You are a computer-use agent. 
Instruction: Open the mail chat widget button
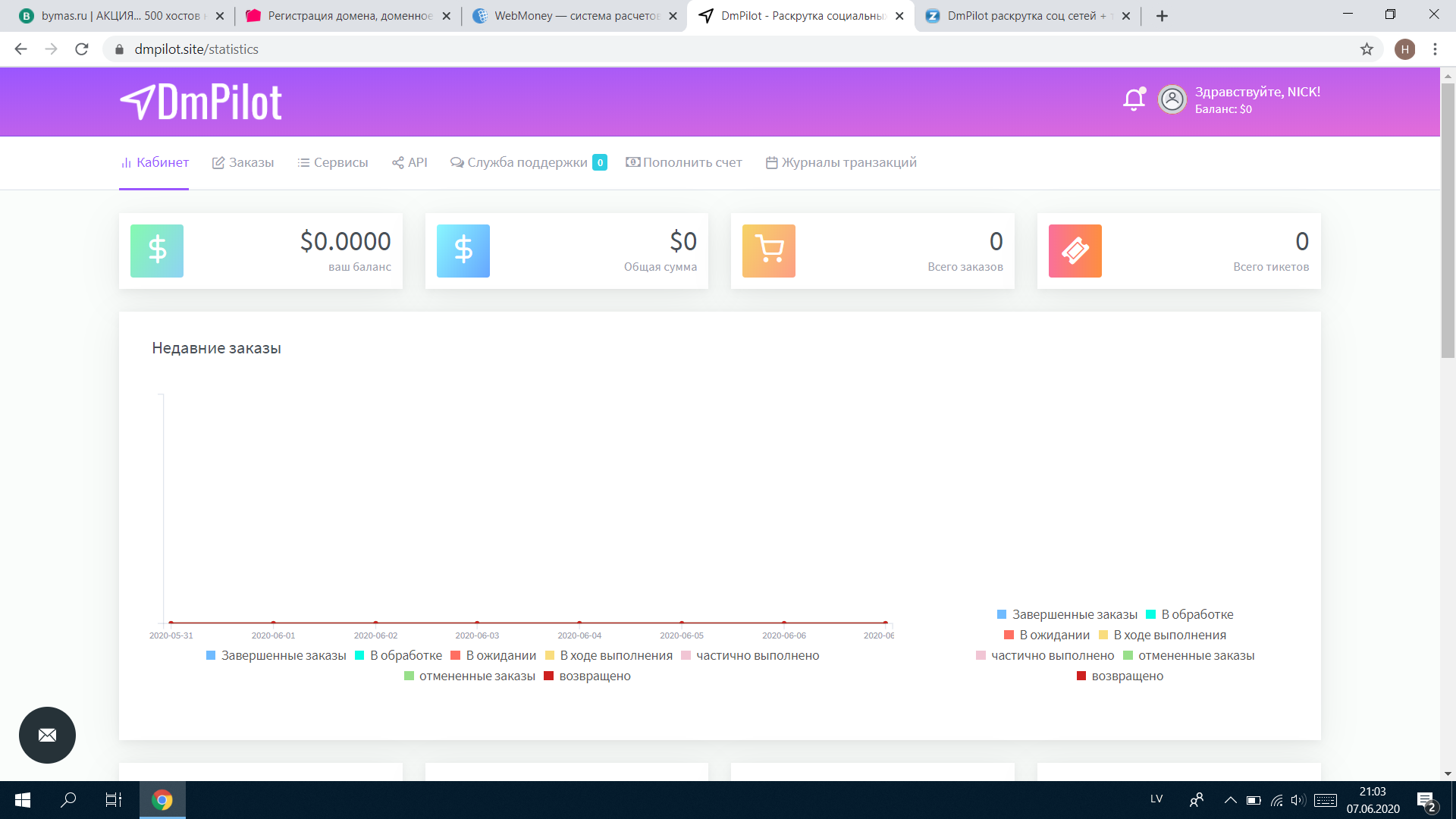point(47,735)
